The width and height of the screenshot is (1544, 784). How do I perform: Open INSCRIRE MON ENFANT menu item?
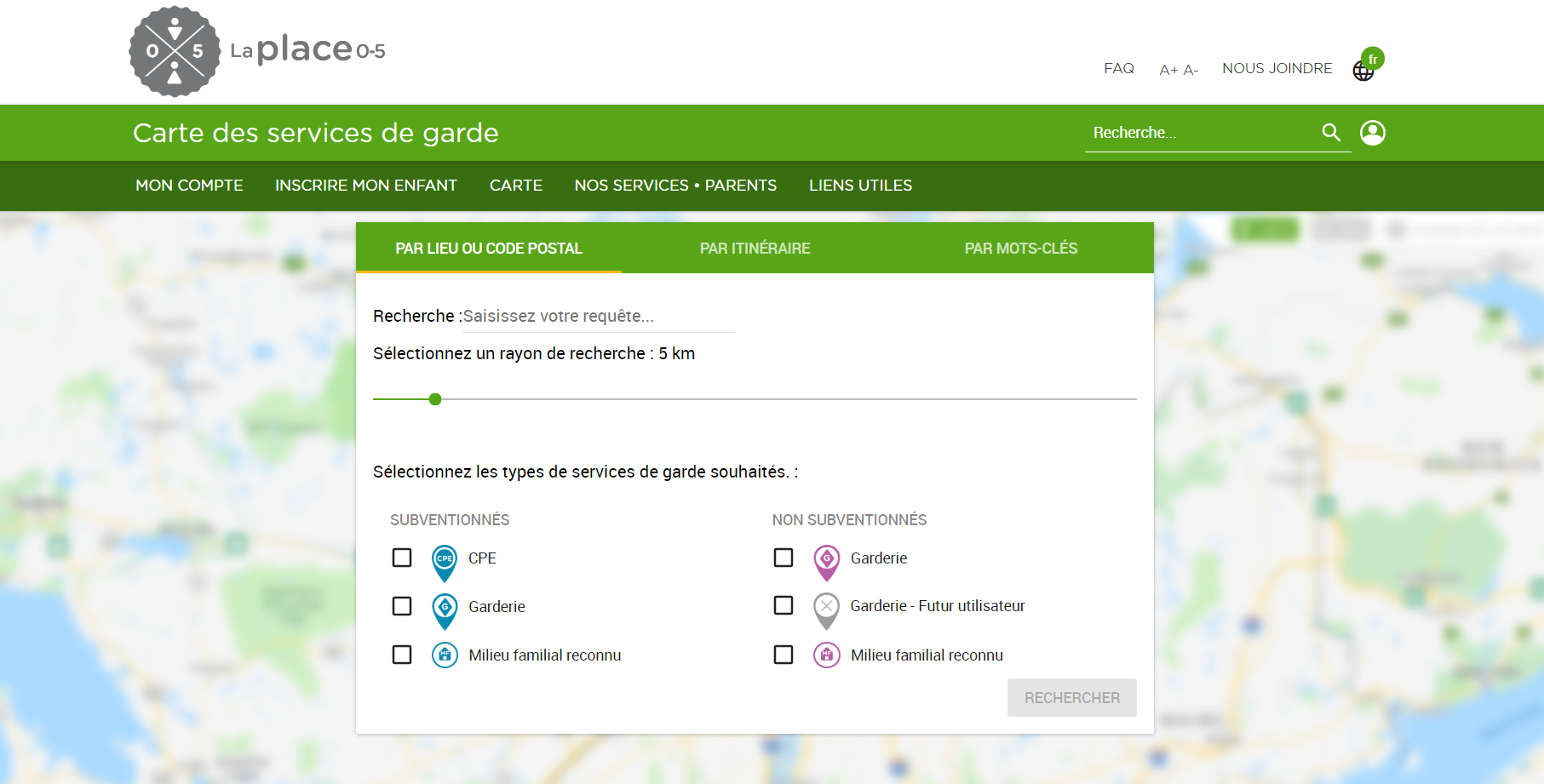(x=366, y=186)
